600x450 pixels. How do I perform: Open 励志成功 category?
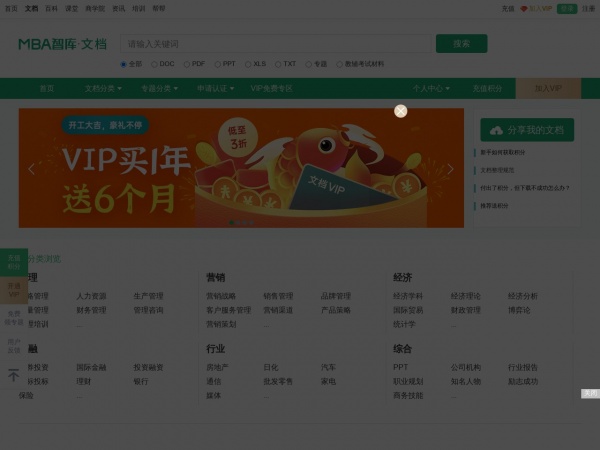coord(523,382)
